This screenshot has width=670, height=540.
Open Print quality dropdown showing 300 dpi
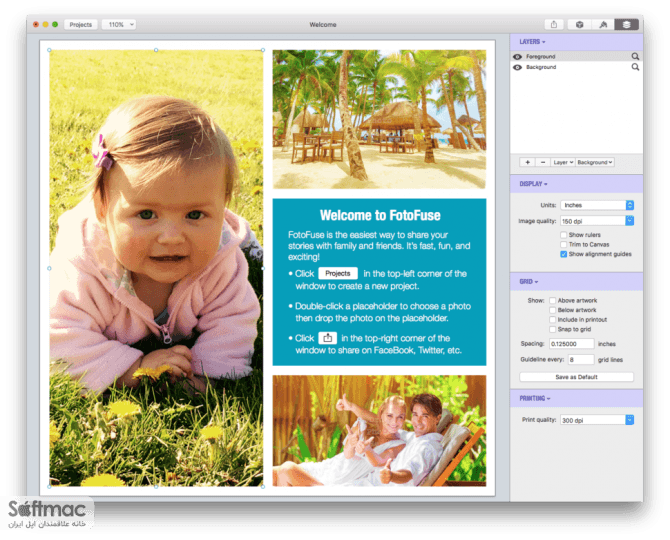tap(597, 420)
